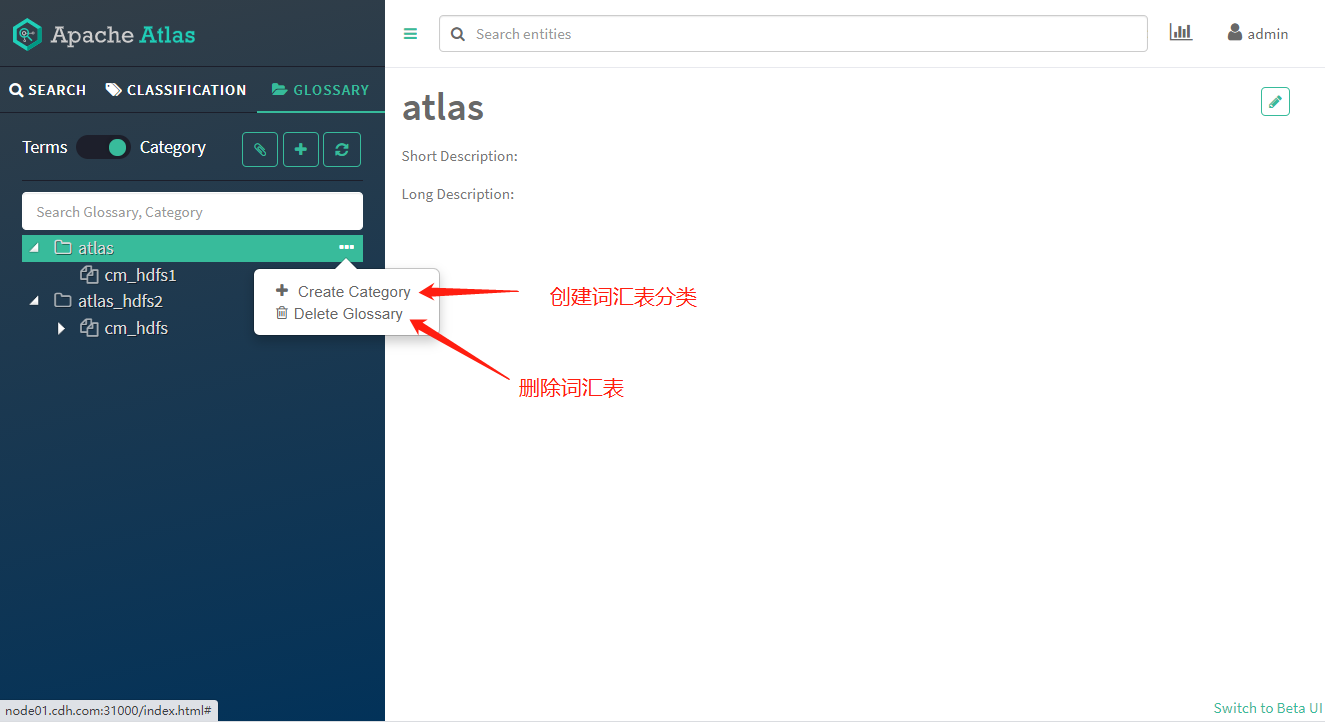Image resolution: width=1325 pixels, height=725 pixels.
Task: Expand the cm_hdfs category node
Action: [x=61, y=328]
